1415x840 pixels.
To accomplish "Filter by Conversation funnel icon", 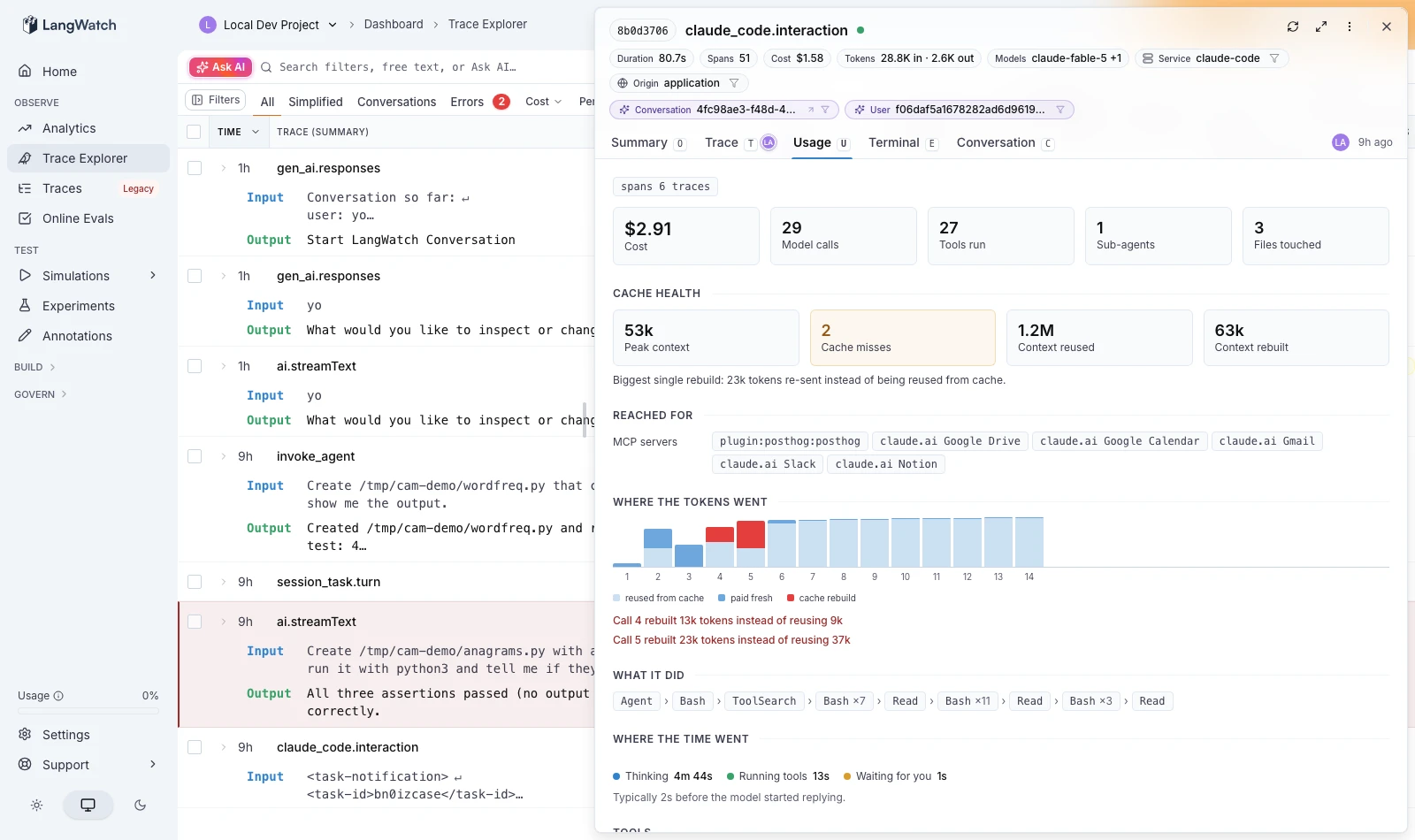I will tap(825, 110).
